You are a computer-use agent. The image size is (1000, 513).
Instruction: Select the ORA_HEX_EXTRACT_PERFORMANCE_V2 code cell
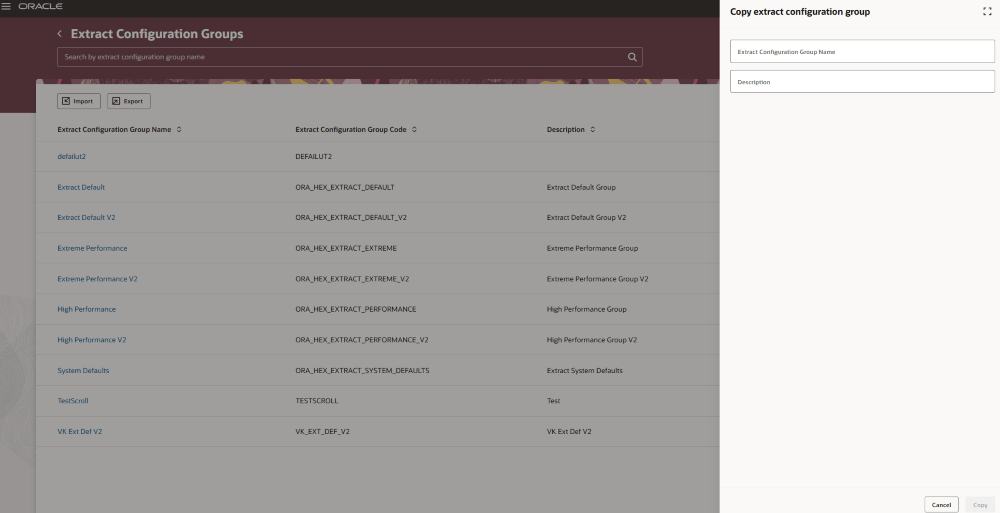point(362,340)
